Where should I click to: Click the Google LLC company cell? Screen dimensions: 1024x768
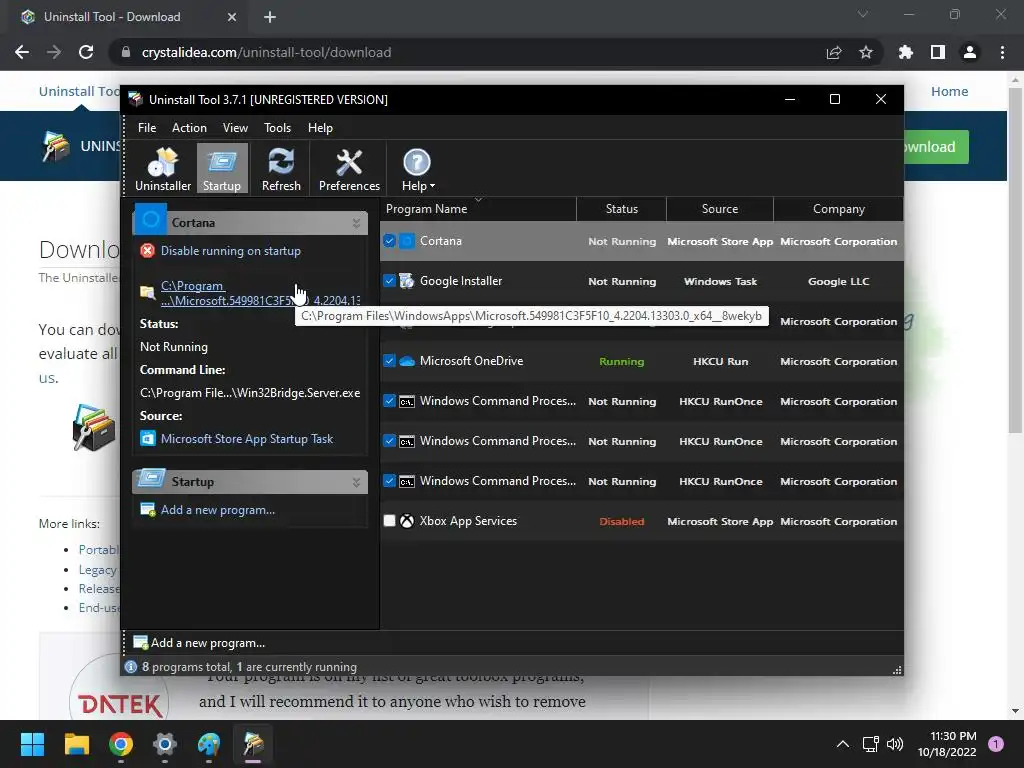click(x=839, y=281)
